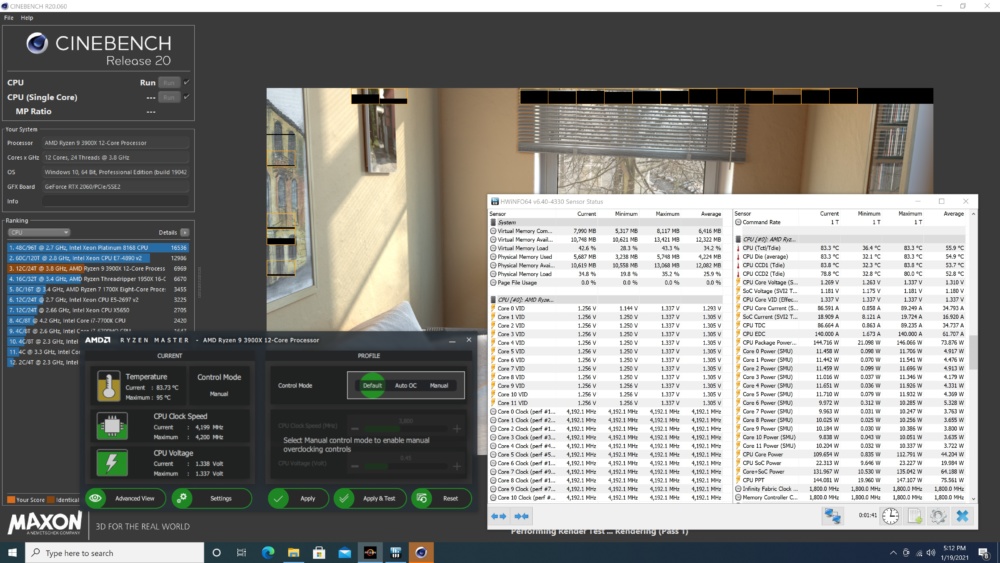Click taskbar clock showing 5:12 PM
The image size is (1000, 563).
(x=955, y=553)
